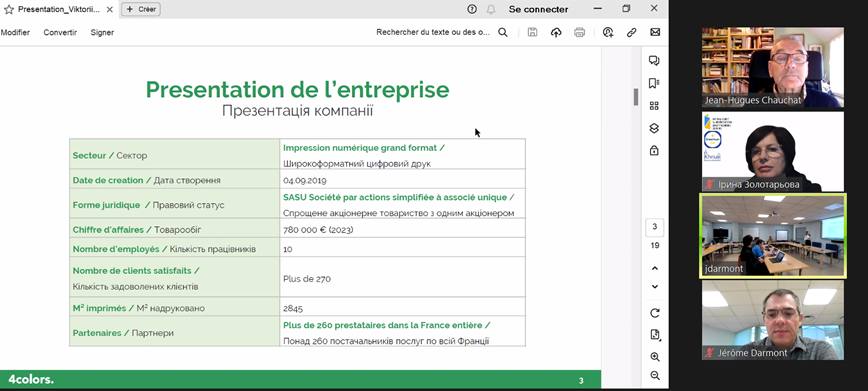The image size is (868, 391).
Task: Open the Convertir menu
Action: point(60,32)
